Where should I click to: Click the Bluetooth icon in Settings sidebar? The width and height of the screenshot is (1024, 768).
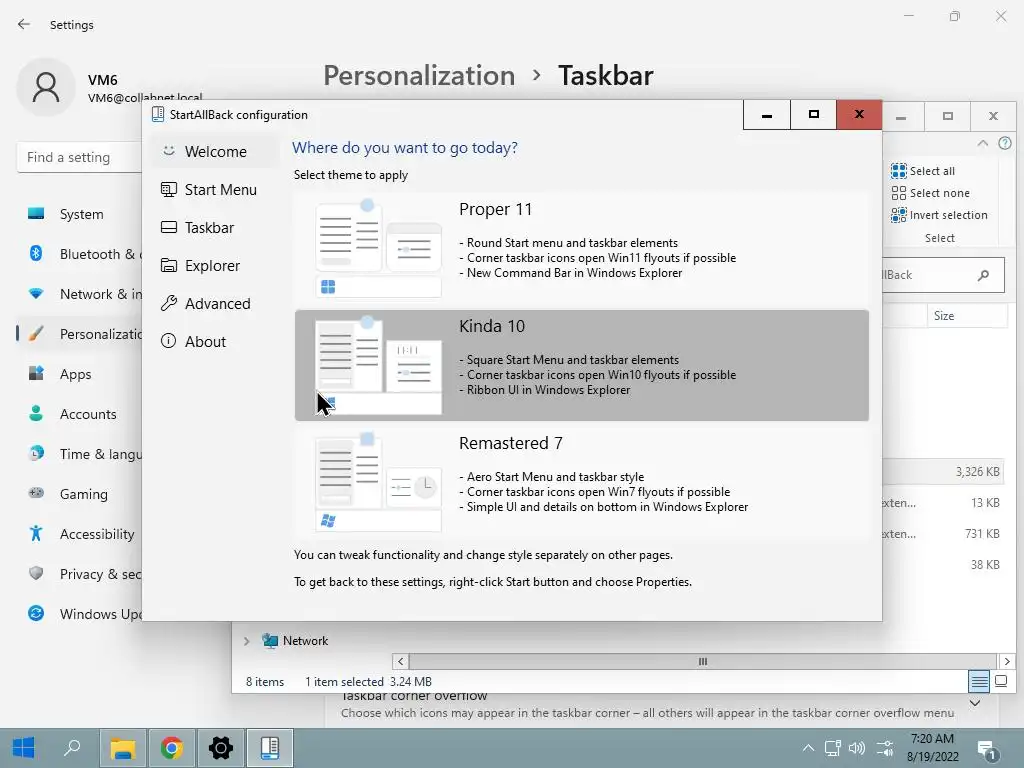[36, 253]
